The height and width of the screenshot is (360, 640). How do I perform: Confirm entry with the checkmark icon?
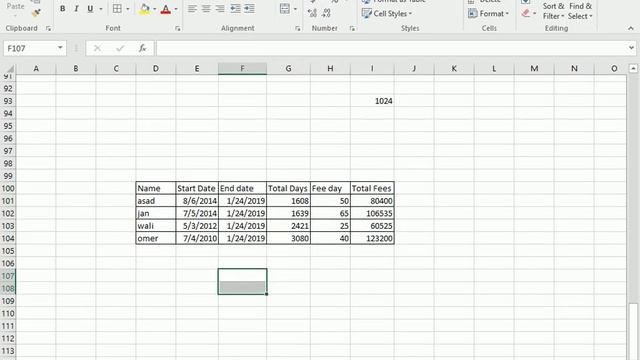pos(120,48)
